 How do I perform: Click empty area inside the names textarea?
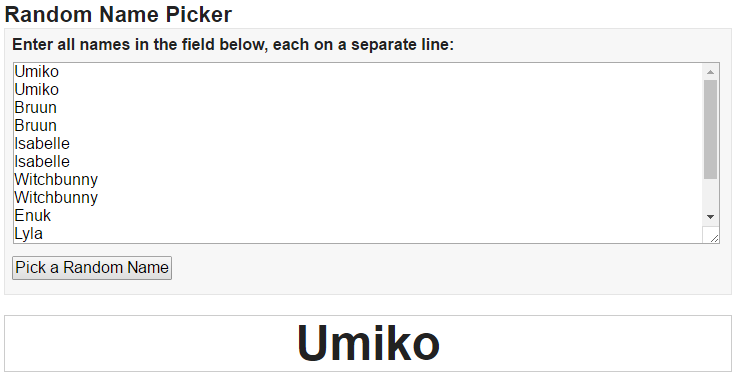[399, 153]
